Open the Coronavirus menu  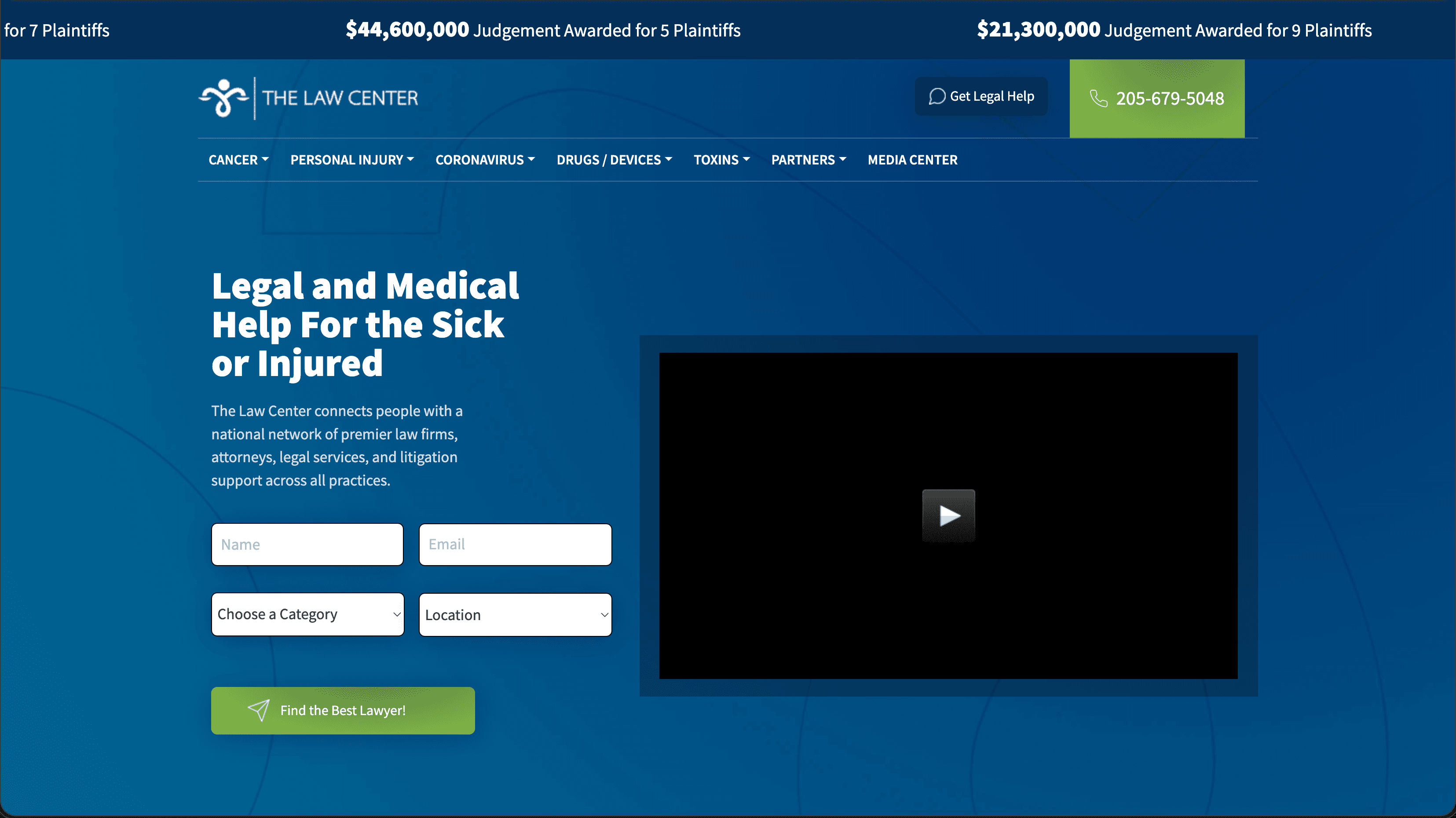click(x=485, y=160)
